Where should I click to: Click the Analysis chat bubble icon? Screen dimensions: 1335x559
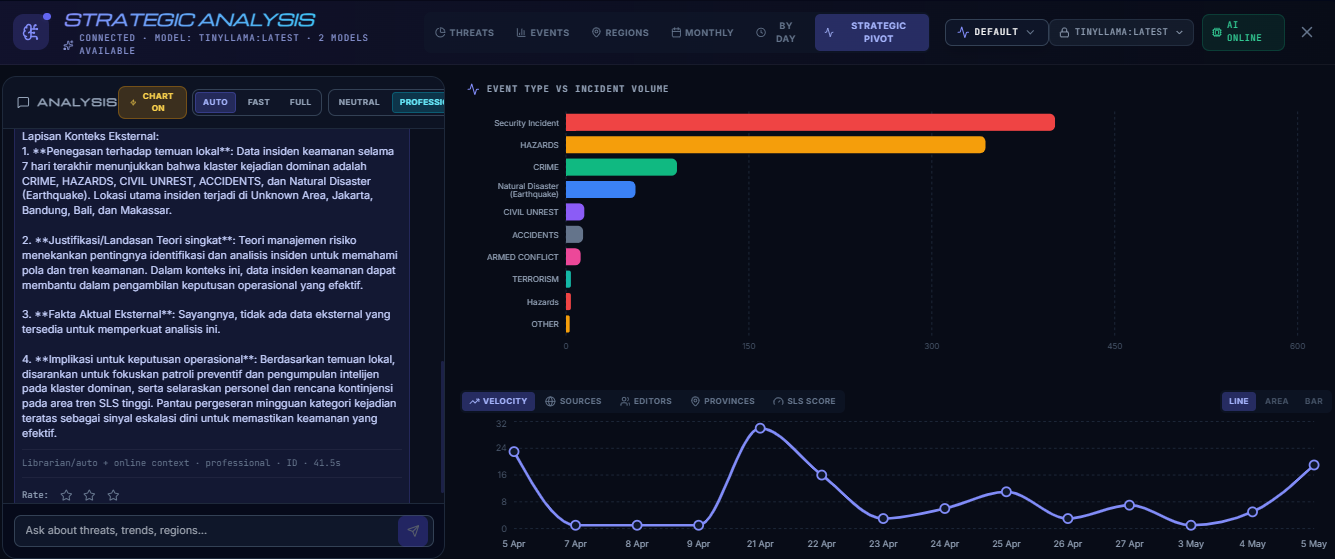(x=23, y=102)
